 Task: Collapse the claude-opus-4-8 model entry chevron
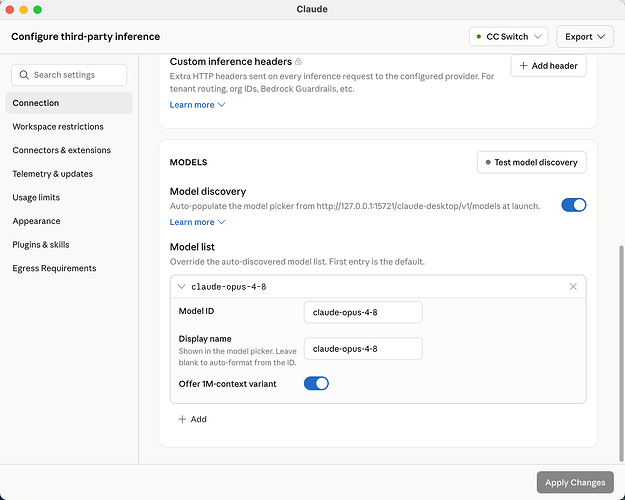(181, 286)
